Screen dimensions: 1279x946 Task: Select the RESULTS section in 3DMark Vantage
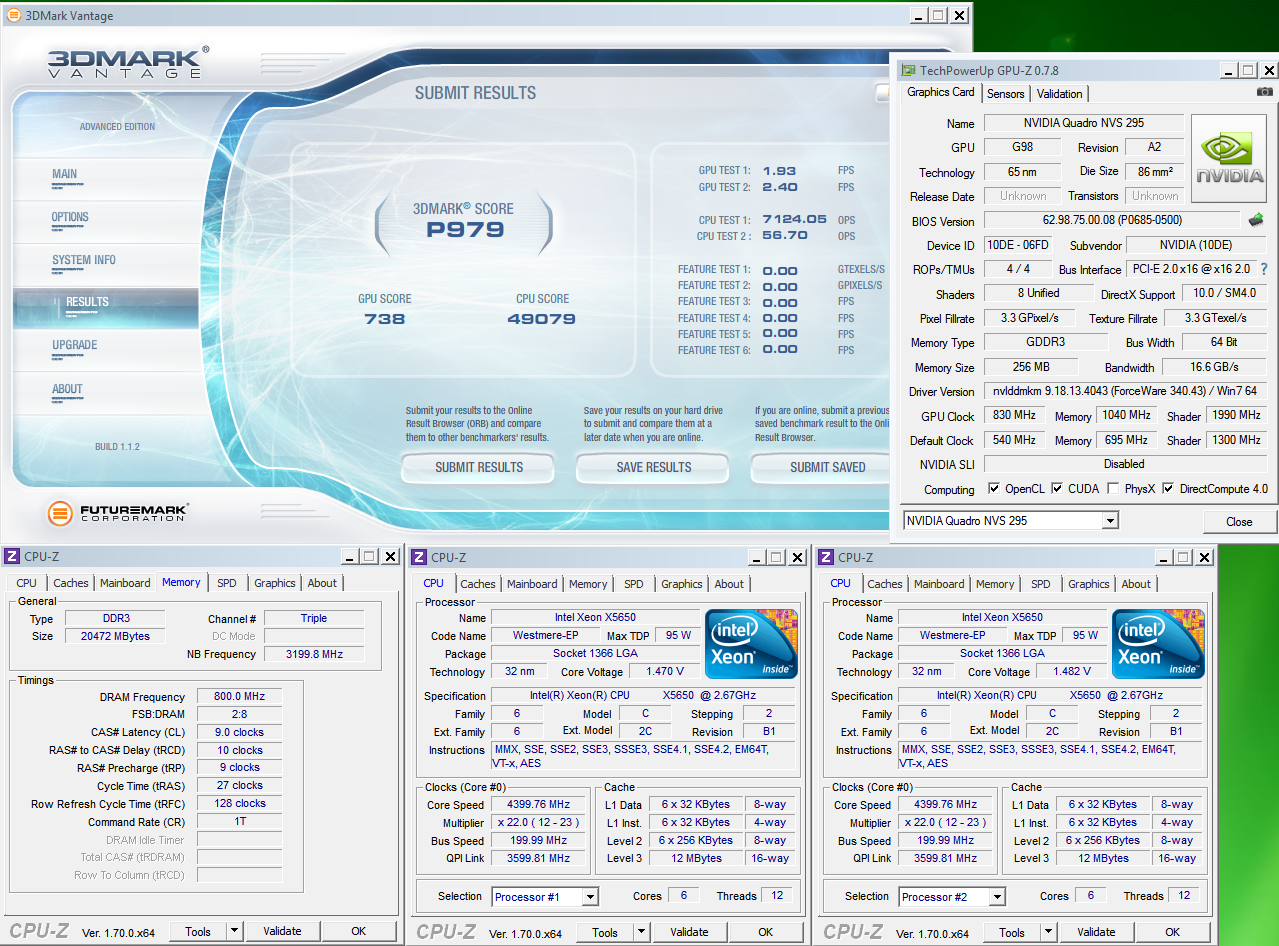[x=105, y=306]
